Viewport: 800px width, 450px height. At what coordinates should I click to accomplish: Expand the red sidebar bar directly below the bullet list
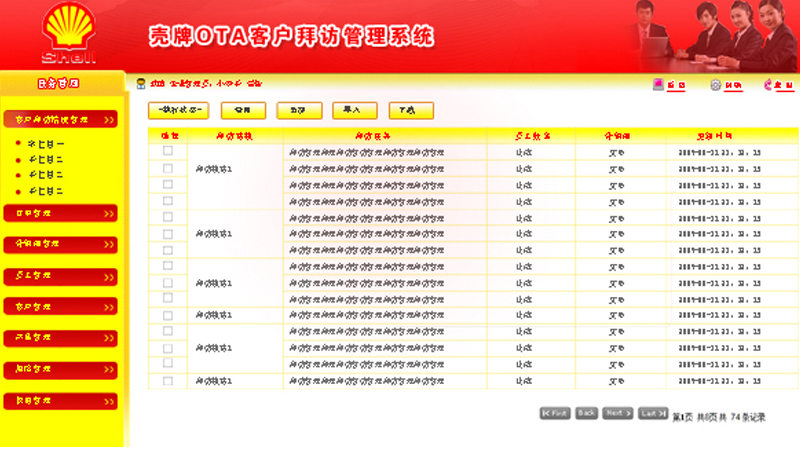tap(60, 213)
